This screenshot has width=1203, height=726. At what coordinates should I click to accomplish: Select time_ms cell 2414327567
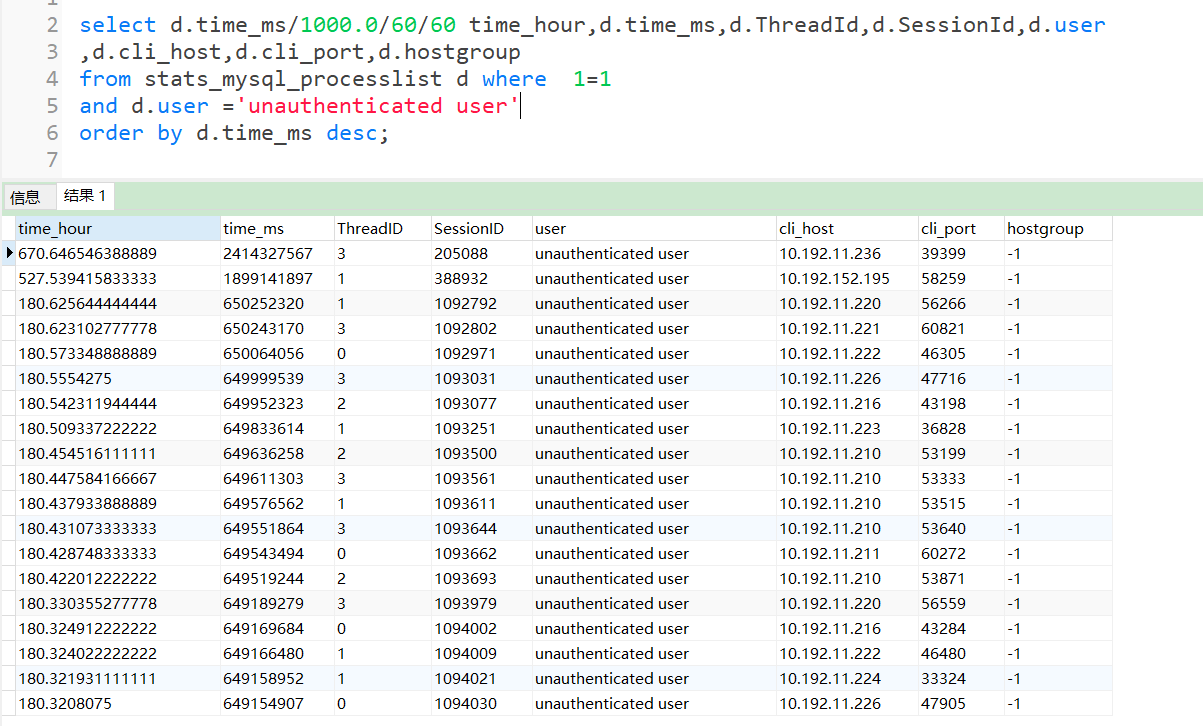pos(277,254)
